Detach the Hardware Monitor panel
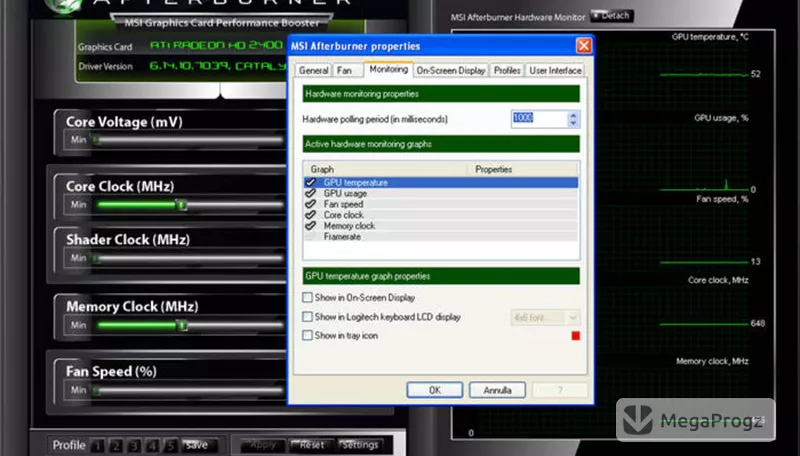 click(x=612, y=16)
